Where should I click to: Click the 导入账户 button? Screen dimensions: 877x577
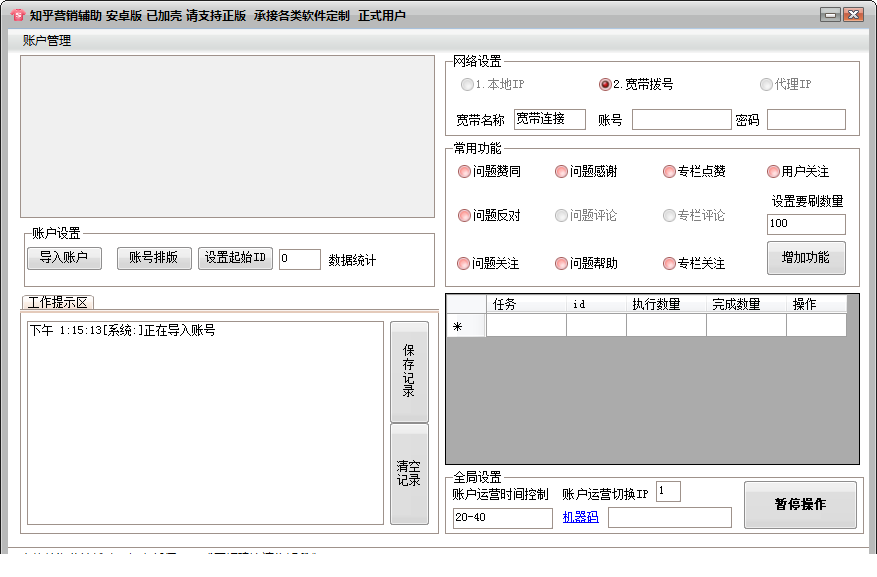point(64,258)
